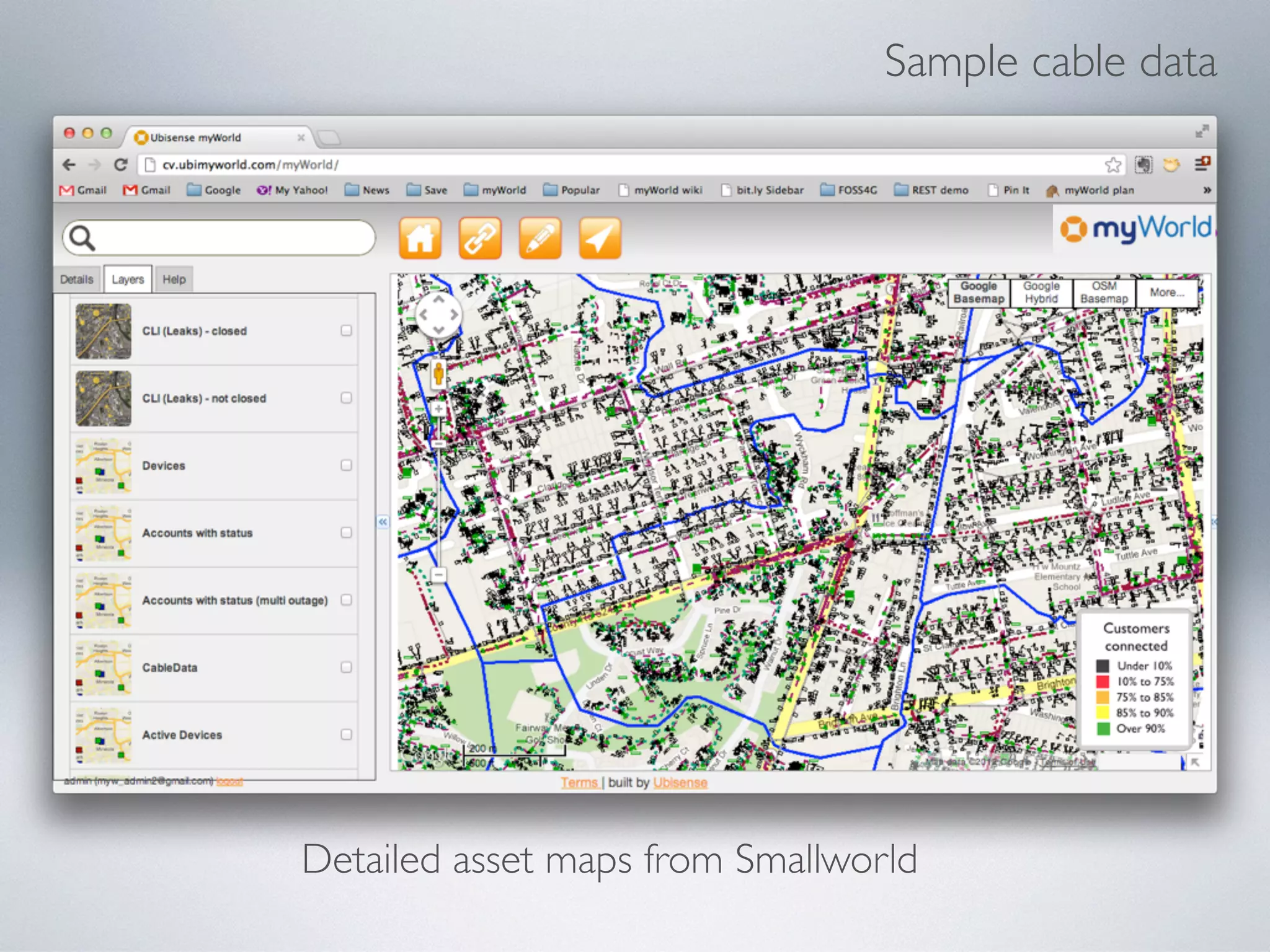Open the Chrome menu icon

tap(1202, 164)
